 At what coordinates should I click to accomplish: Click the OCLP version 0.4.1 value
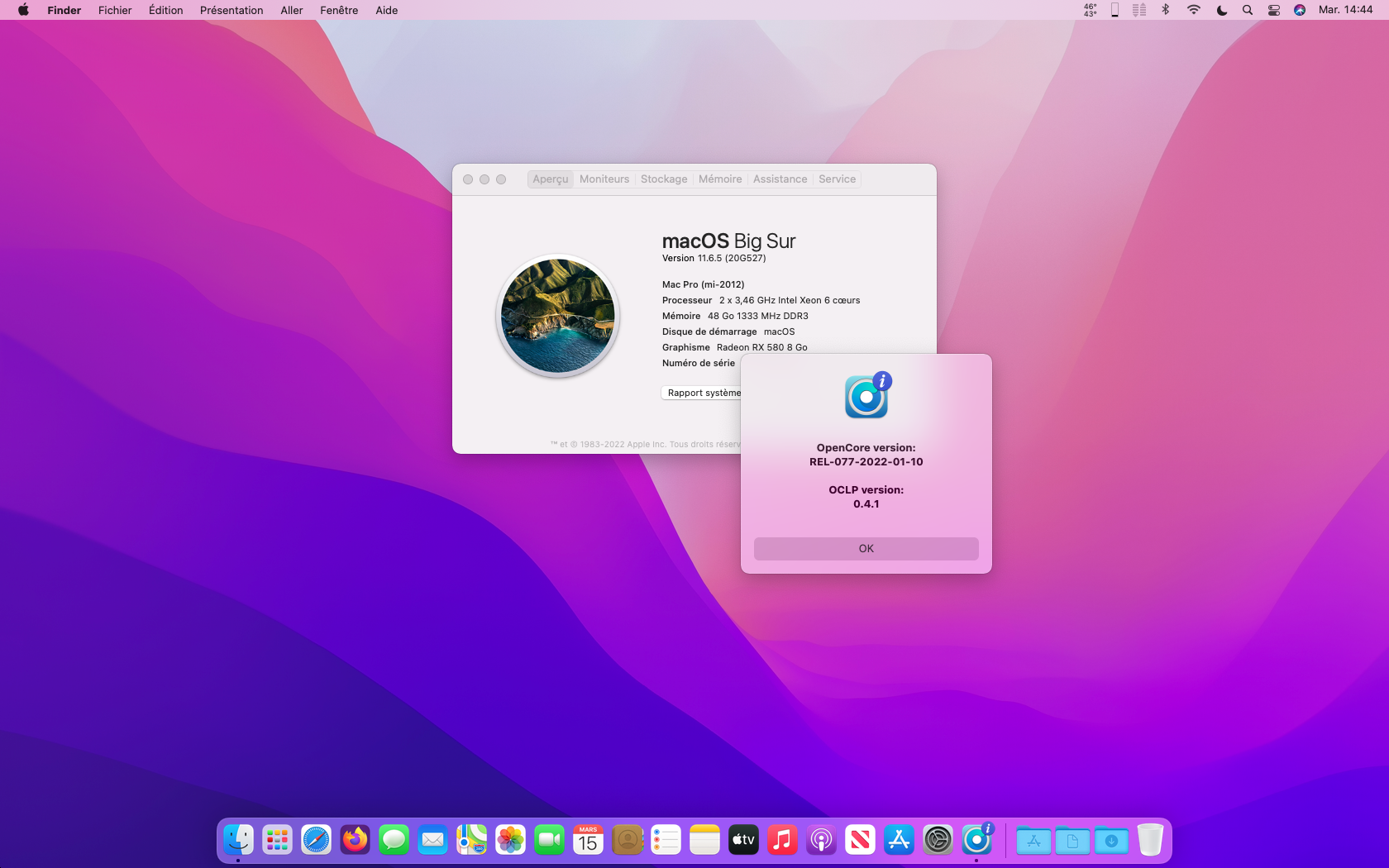pyautogui.click(x=866, y=504)
